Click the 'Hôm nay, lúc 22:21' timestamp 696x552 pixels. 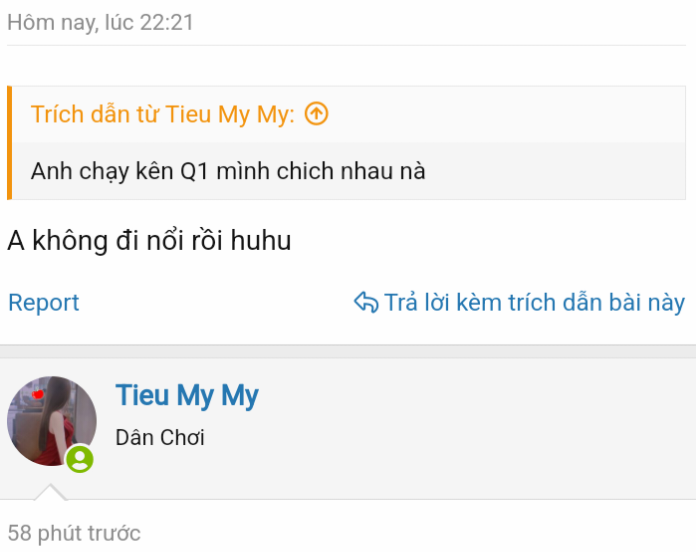pyautogui.click(x=100, y=23)
